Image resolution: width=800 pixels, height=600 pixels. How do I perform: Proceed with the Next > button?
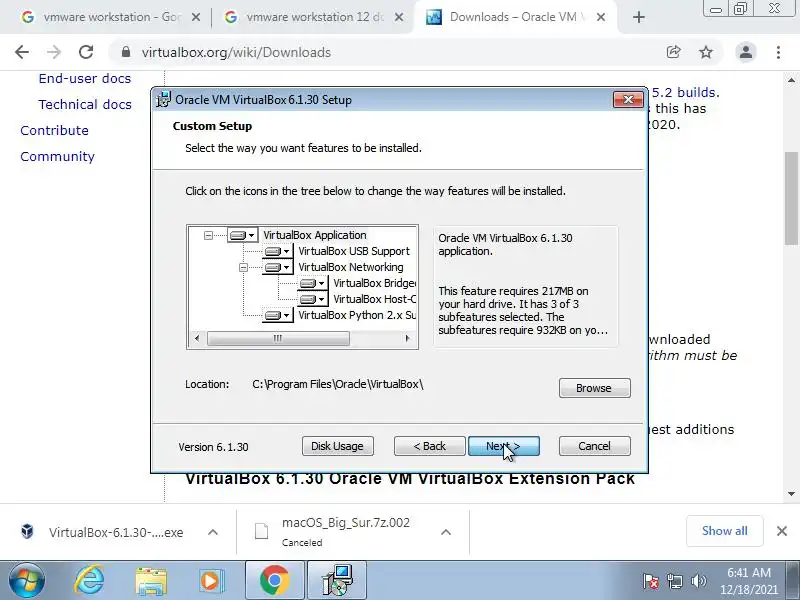504,446
